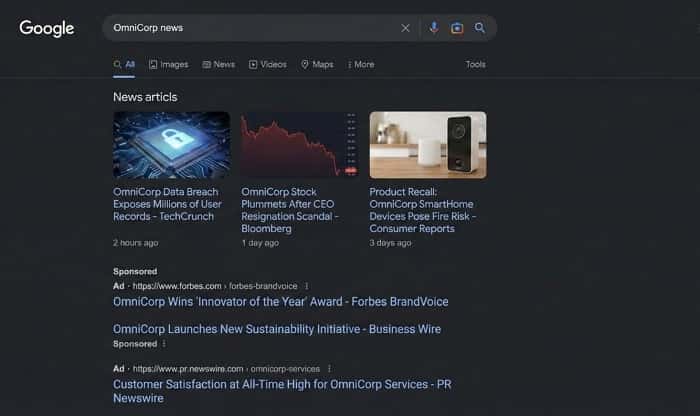Open Forbes BrandVoice Innovator of the Year link
Viewport: 700px width, 416px height.
tap(280, 302)
